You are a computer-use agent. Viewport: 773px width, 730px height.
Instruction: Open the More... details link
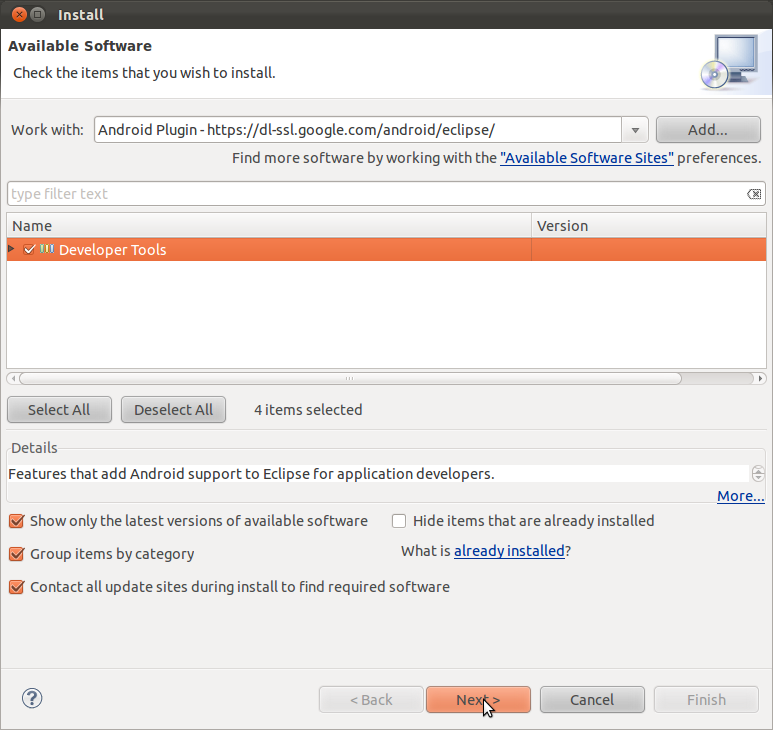[x=740, y=496]
